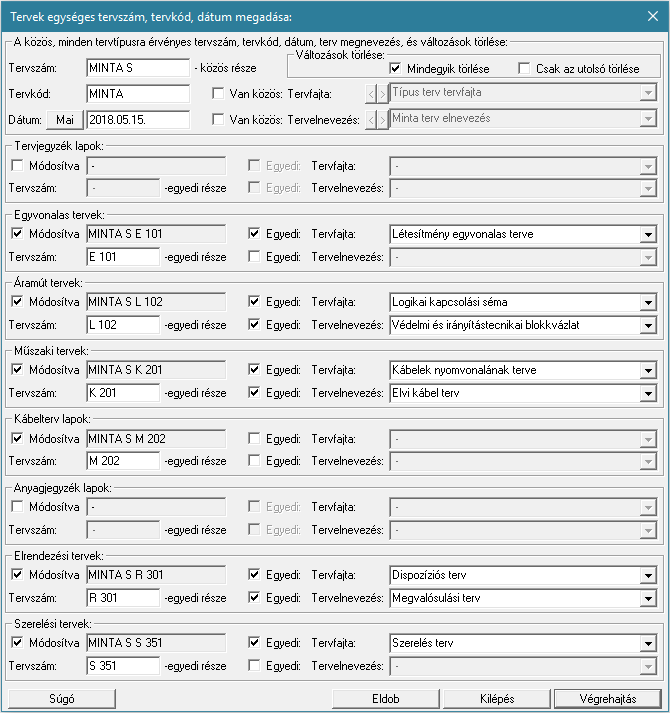This screenshot has height=713, width=670.
Task: Toggle Módosítva in Szerelési tervek
Action: [17, 643]
